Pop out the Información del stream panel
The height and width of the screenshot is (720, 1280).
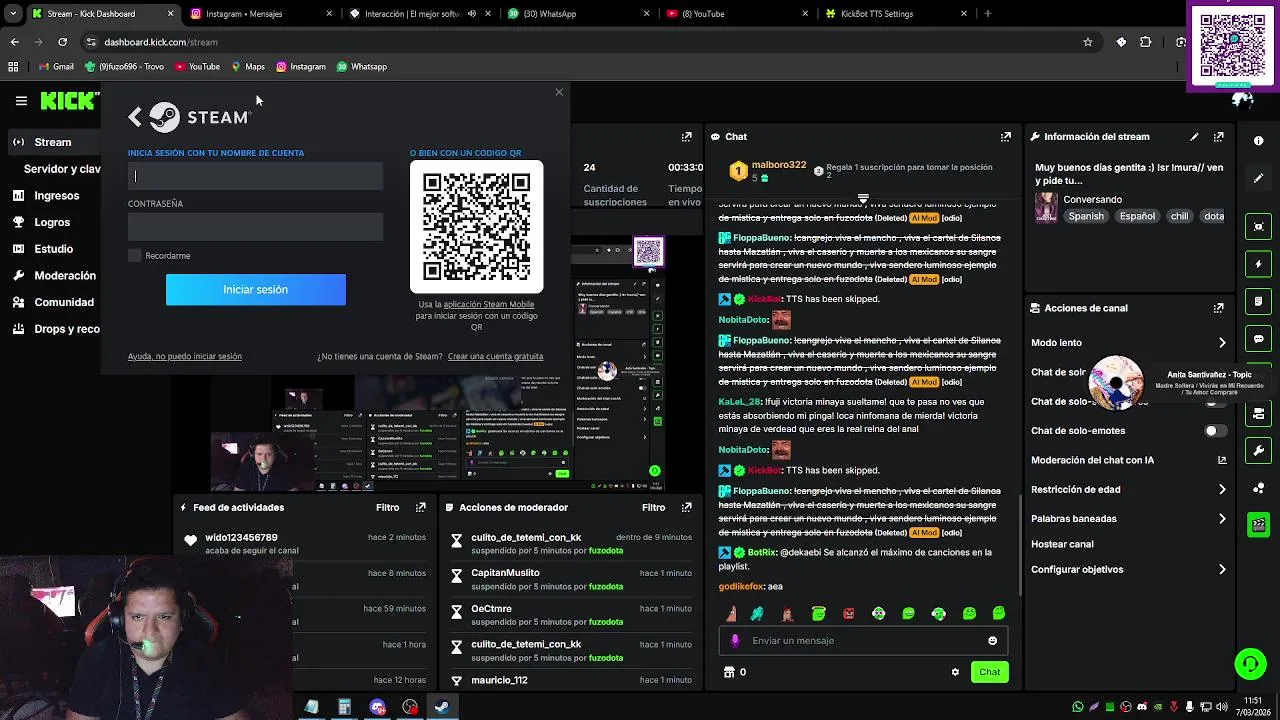coord(1219,137)
